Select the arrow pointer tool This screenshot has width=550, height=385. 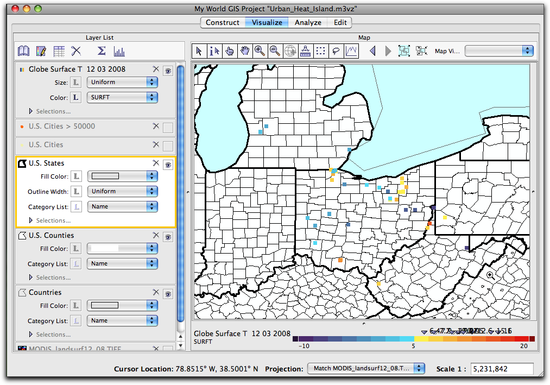click(199, 51)
